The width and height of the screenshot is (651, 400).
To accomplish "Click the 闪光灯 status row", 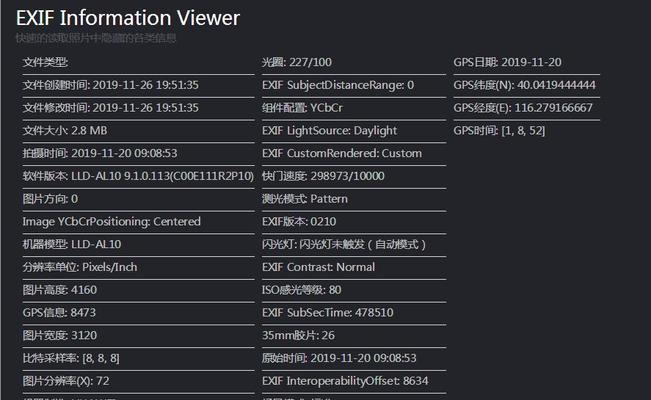I will click(x=344, y=244).
